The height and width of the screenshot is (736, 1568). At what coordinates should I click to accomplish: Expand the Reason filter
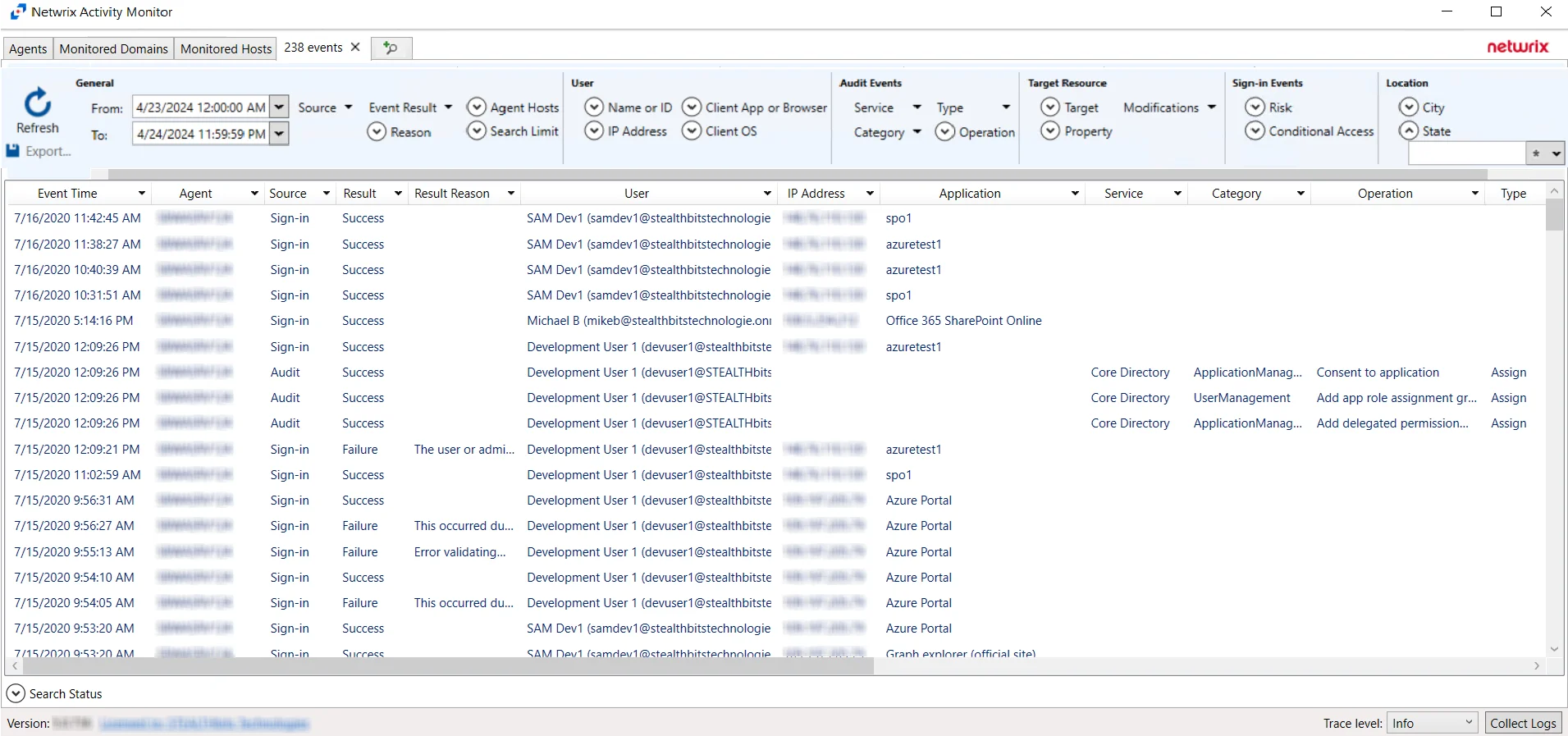tap(377, 131)
